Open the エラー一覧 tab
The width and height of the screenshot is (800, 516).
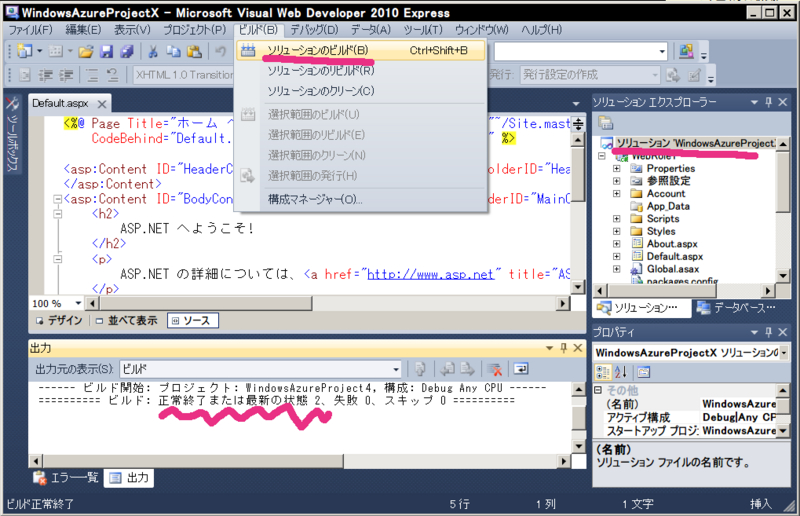66,478
